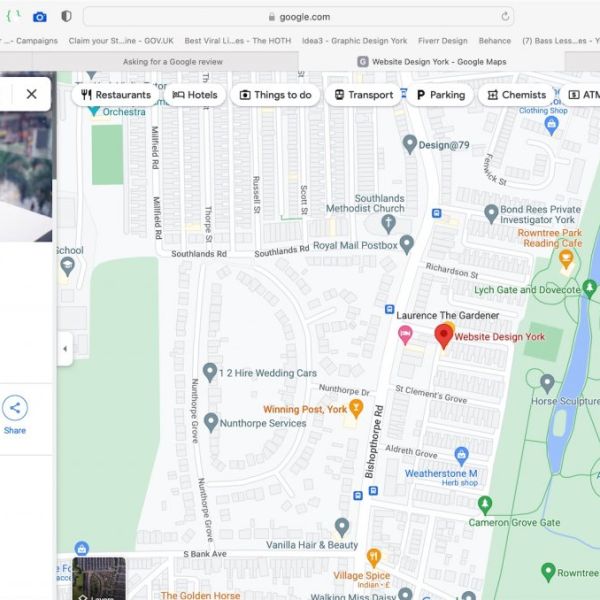Open Best Viral Li...es - The HOTH bookmark
This screenshot has height=600, width=600.
tap(238, 41)
